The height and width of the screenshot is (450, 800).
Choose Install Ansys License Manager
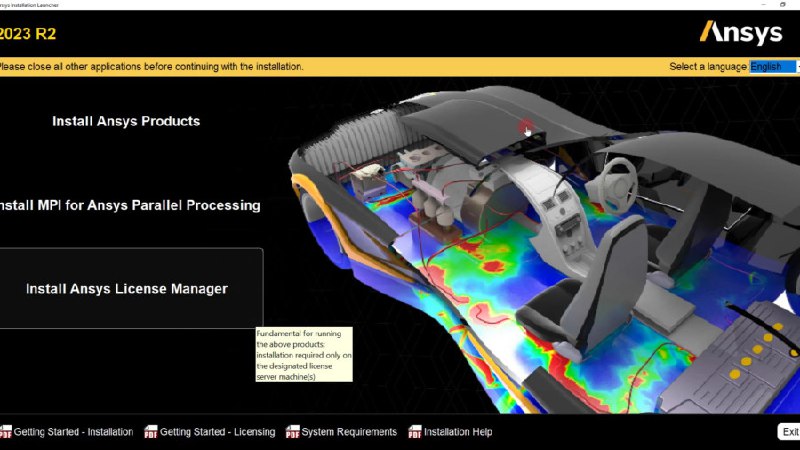[x=130, y=288]
